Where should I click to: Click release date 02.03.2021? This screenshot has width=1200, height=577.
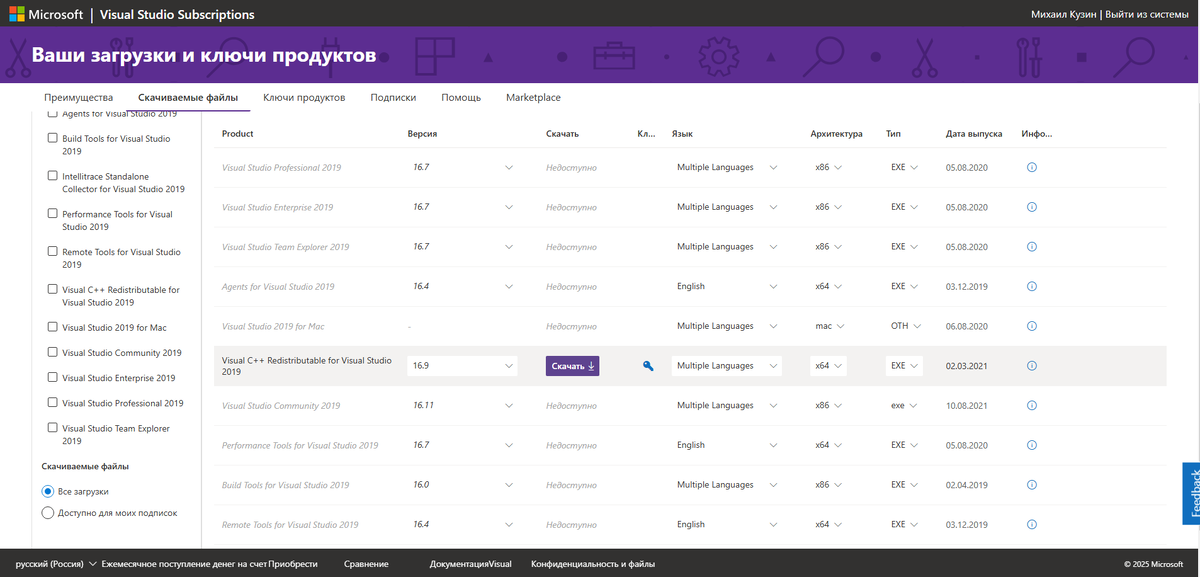(x=966, y=366)
